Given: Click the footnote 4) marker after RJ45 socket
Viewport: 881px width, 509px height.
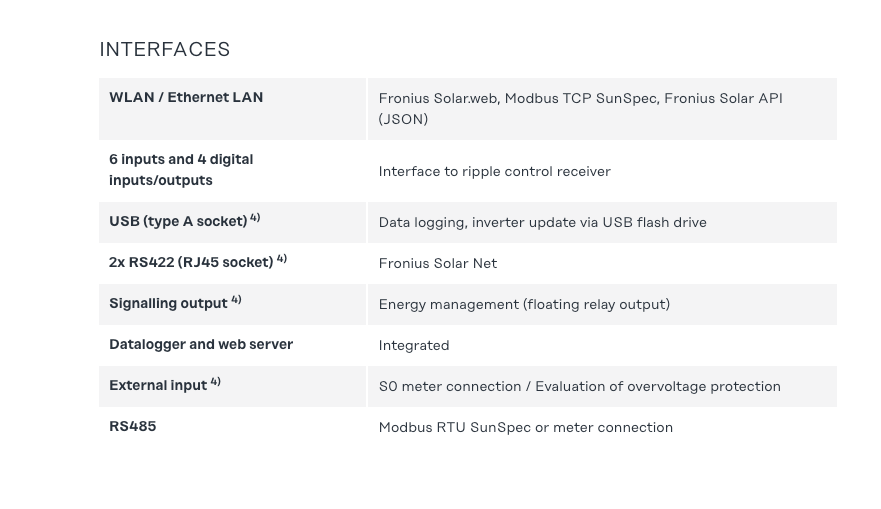Looking at the screenshot, I should coord(282,258).
